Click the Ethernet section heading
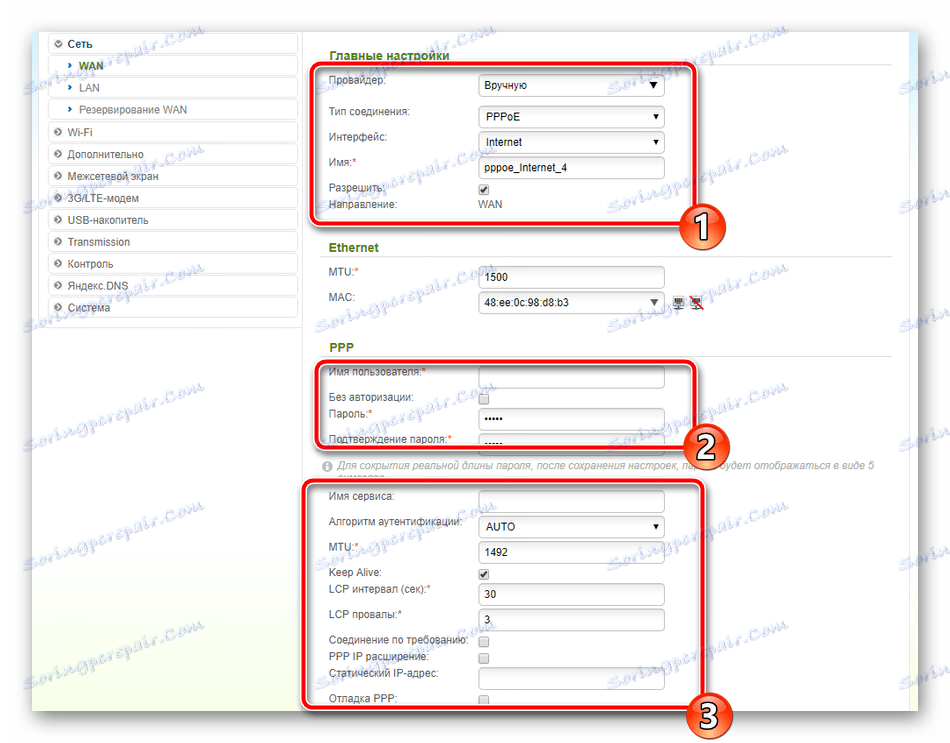 point(353,247)
